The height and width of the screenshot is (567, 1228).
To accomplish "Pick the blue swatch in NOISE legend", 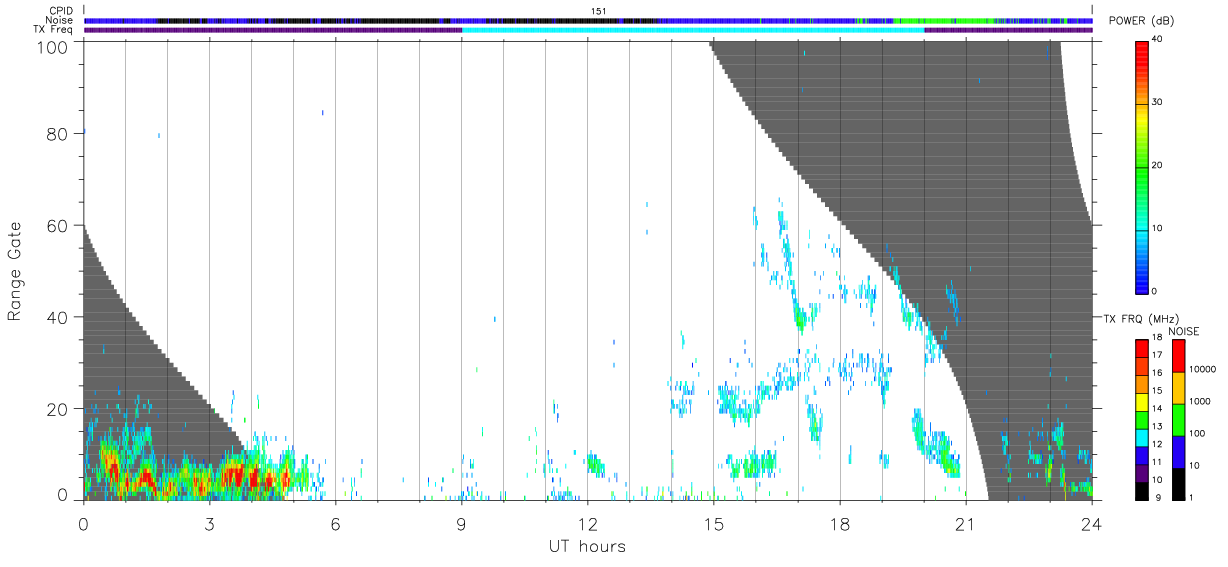I will (x=1179, y=451).
